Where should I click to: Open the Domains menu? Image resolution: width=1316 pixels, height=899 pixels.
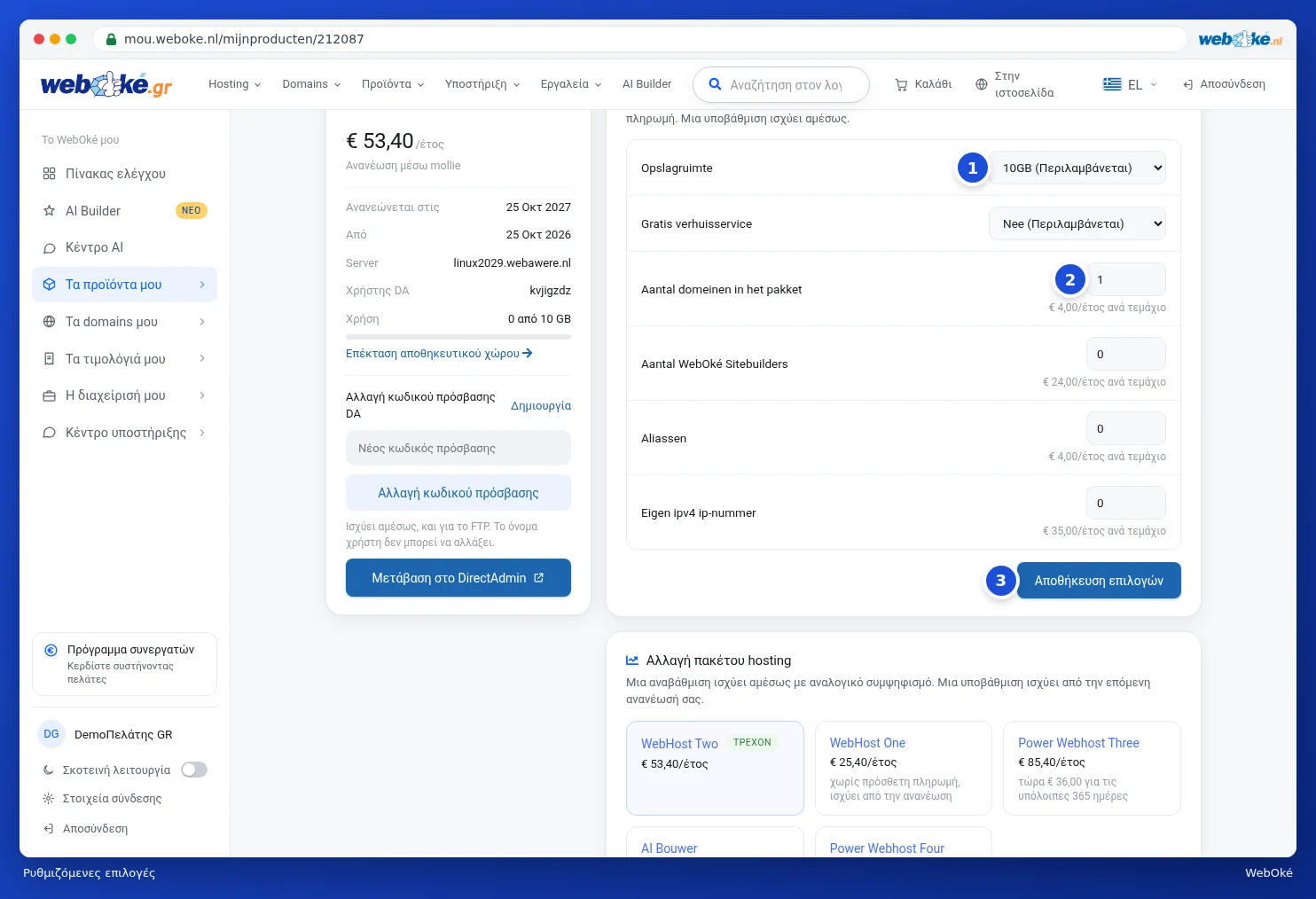pyautogui.click(x=311, y=84)
